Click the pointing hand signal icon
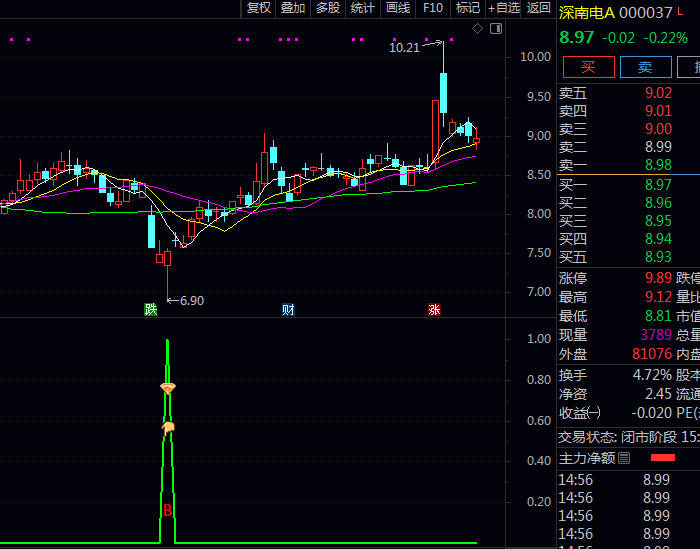This screenshot has height=549, width=700. point(168,428)
